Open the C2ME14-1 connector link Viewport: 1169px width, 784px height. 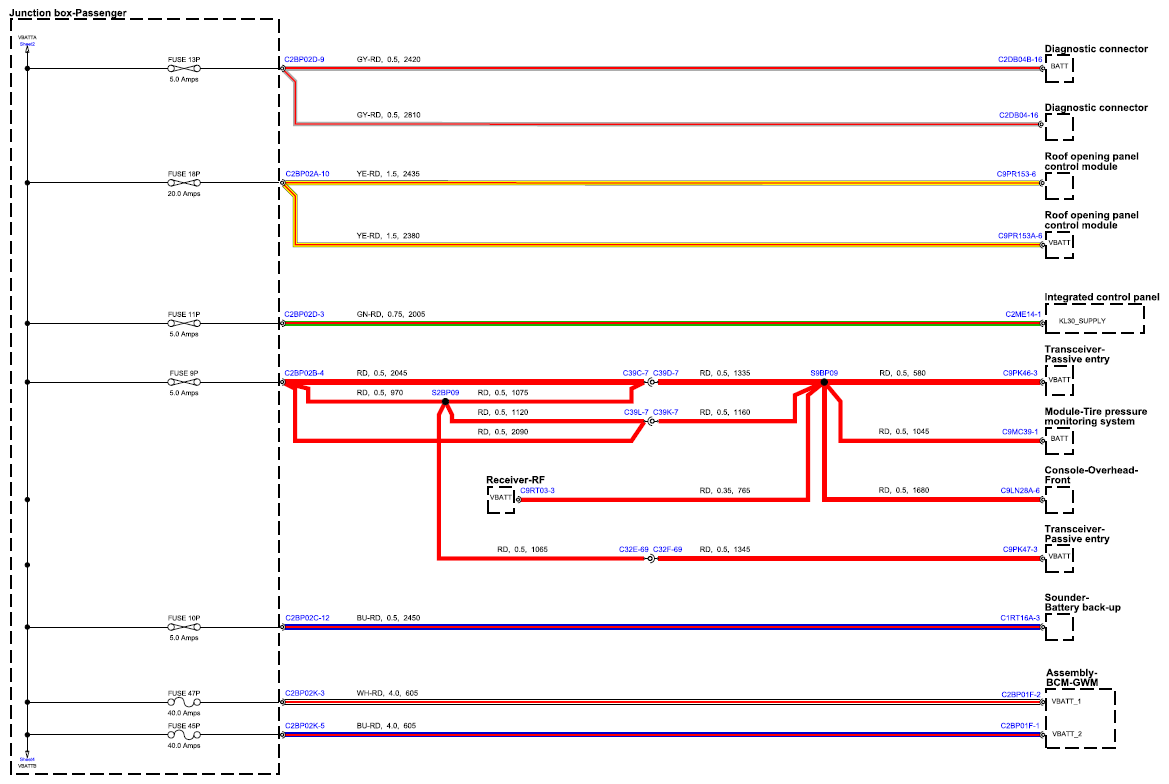1023,314
